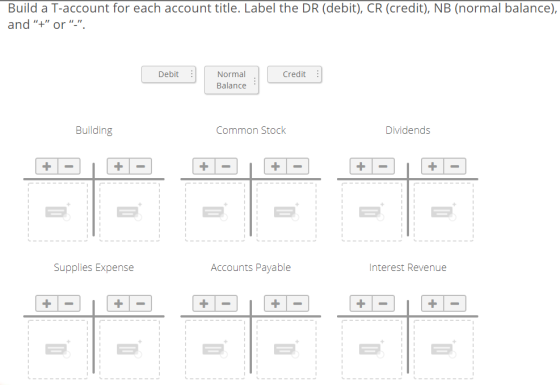This screenshot has height=385, width=560.
Task: Select minus on Accounts Payable's right side
Action: 298,304
